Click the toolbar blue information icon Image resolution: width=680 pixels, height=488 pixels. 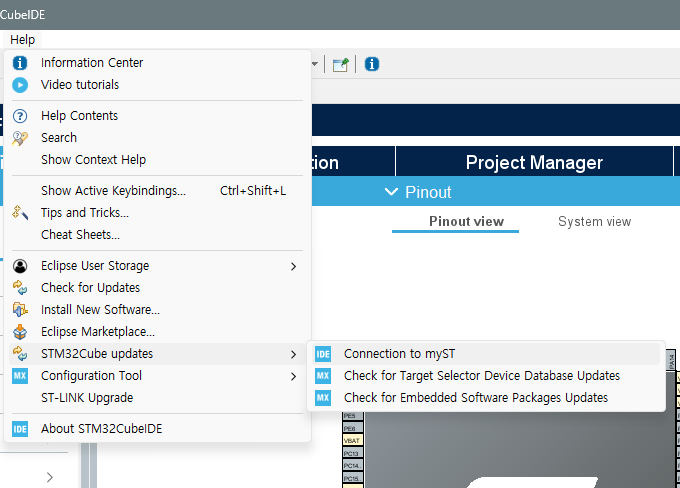372,64
